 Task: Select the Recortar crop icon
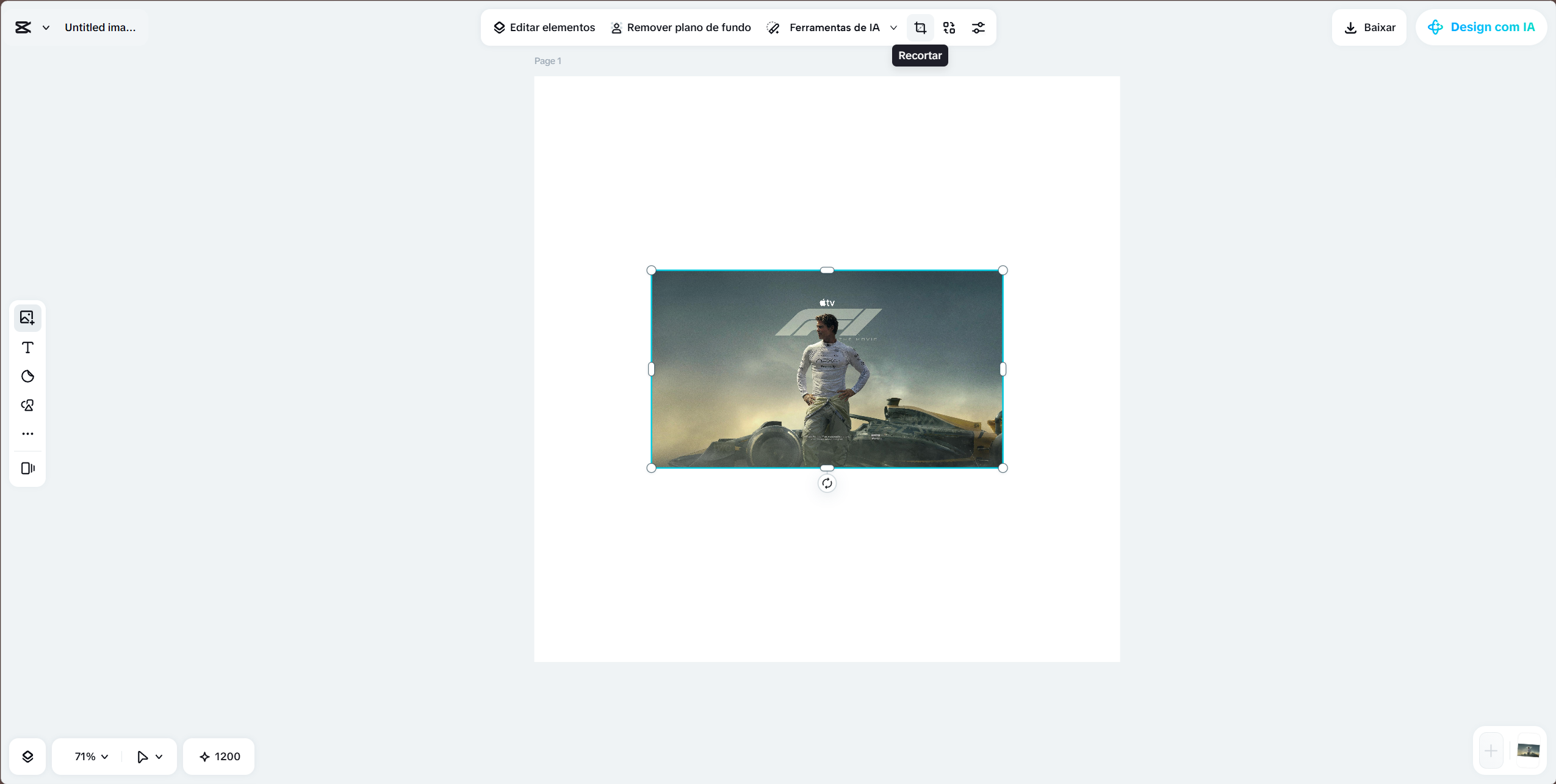(x=920, y=28)
